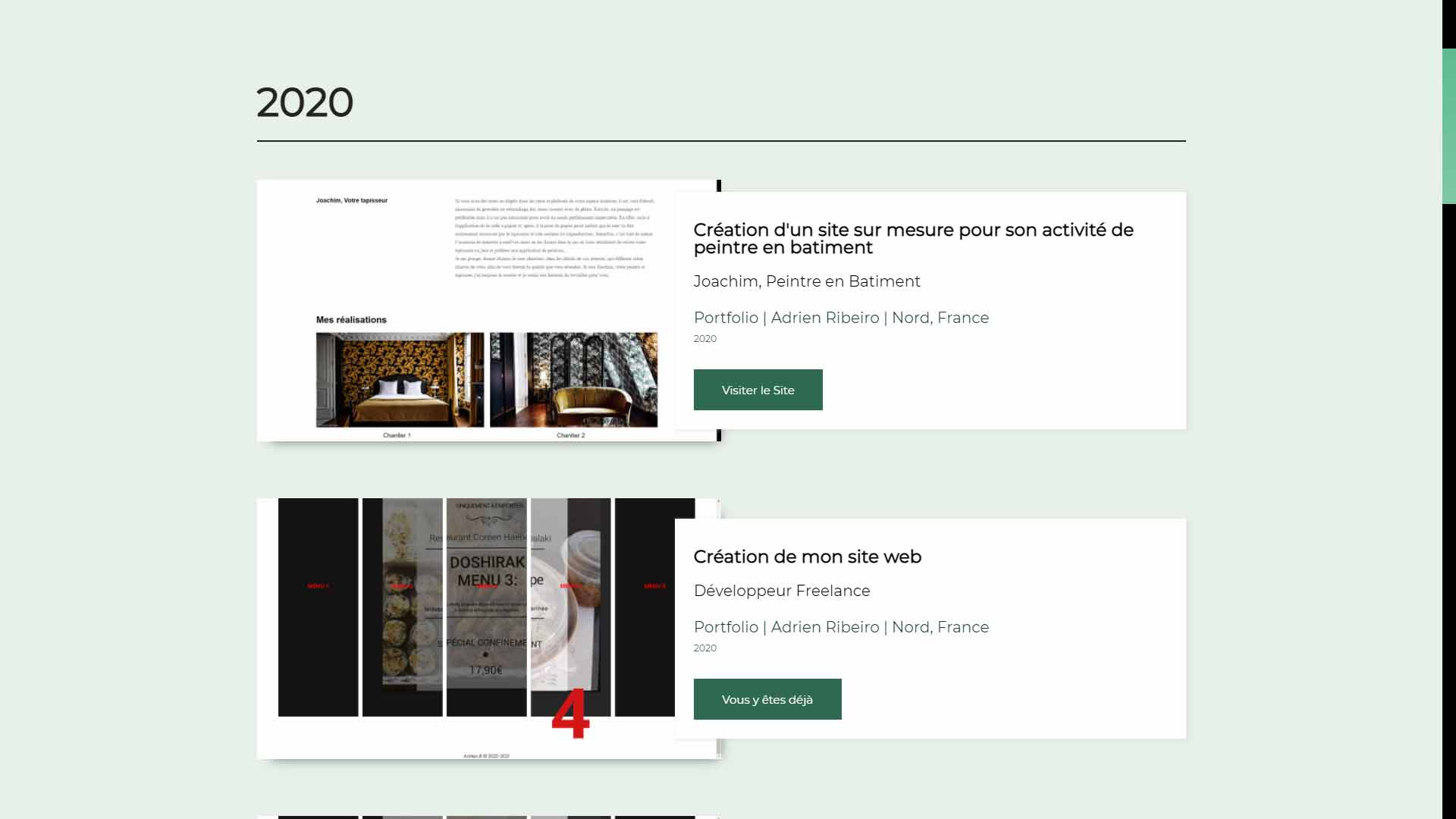Select the 2020 section heading
The image size is (1456, 819).
click(x=305, y=102)
